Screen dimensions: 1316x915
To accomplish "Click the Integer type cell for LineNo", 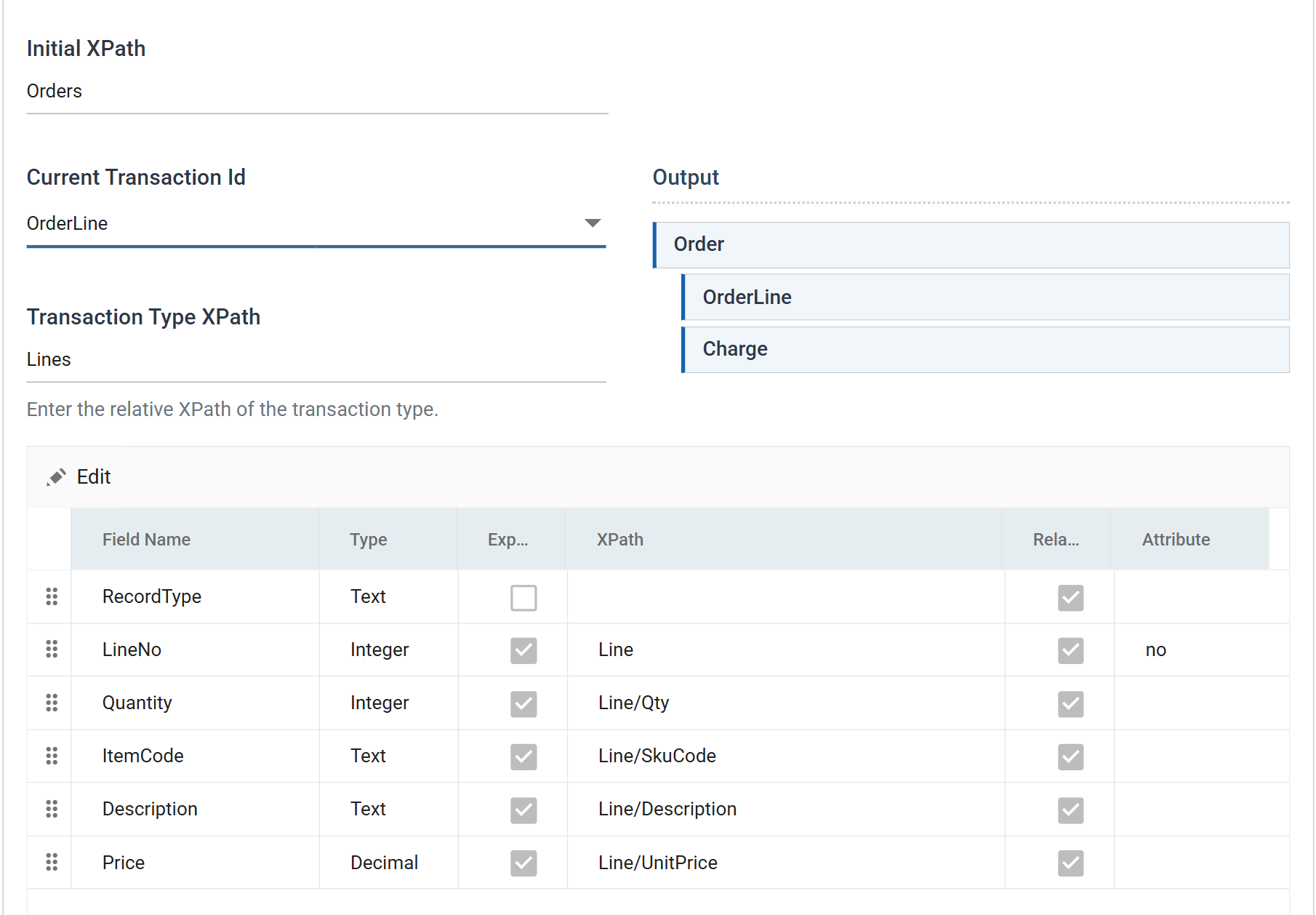I will 388,650.
